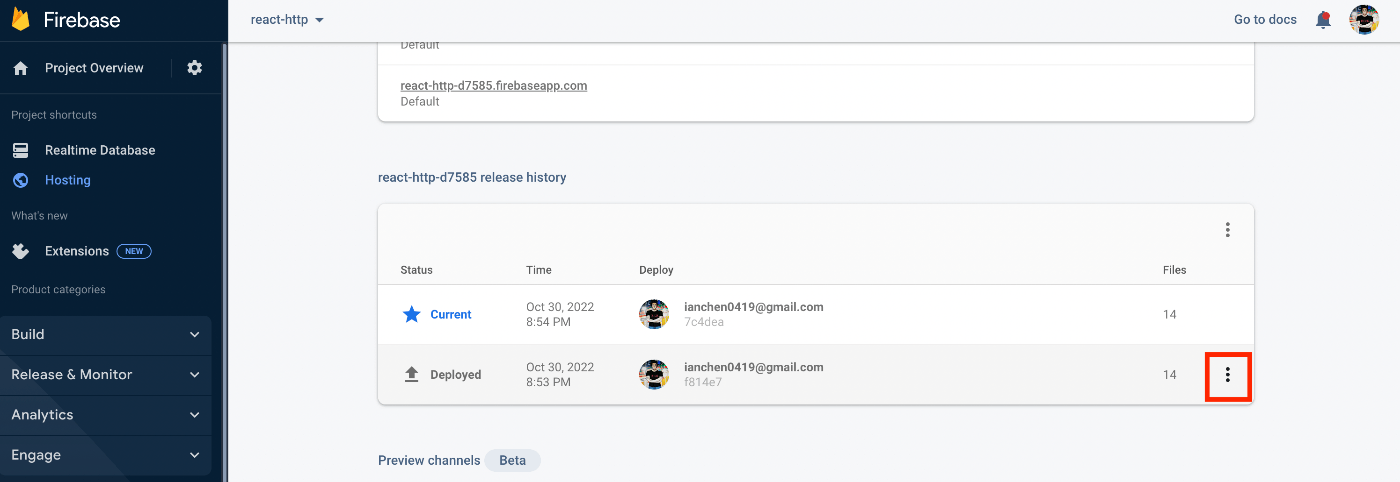The height and width of the screenshot is (482, 1400).
Task: Click the Preview channels heading
Action: click(428, 461)
